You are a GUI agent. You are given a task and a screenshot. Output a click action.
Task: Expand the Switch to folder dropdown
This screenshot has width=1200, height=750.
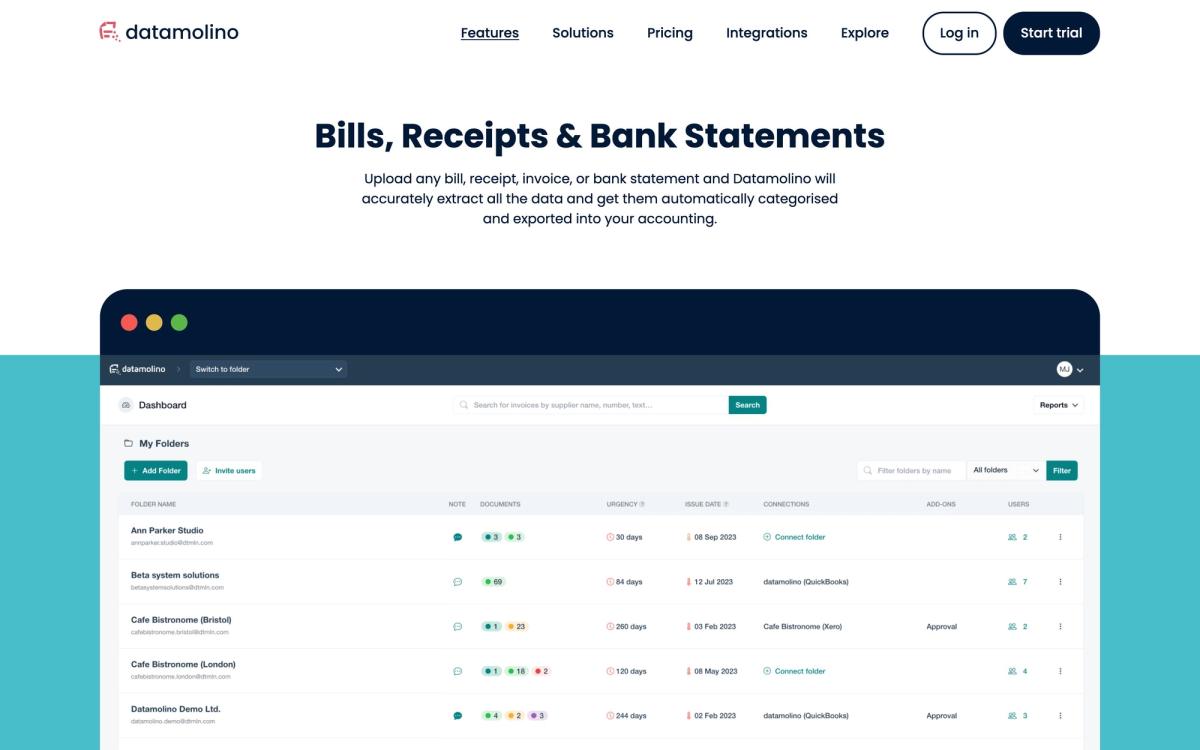point(268,369)
